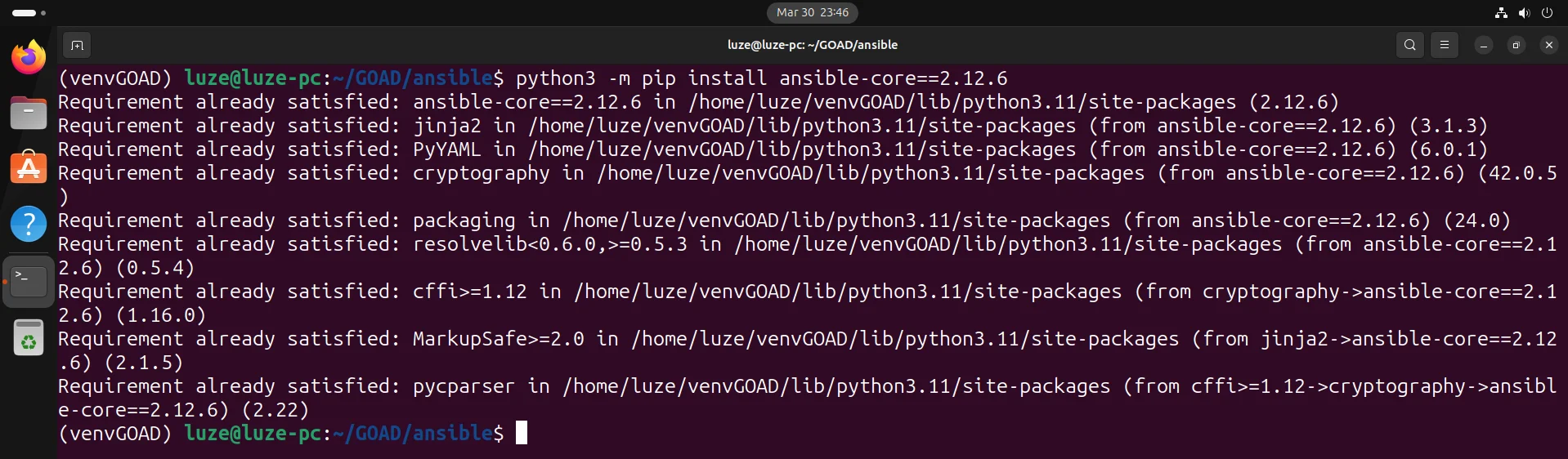Open power menu in top bar
The width and height of the screenshot is (1568, 459).
click(1547, 12)
